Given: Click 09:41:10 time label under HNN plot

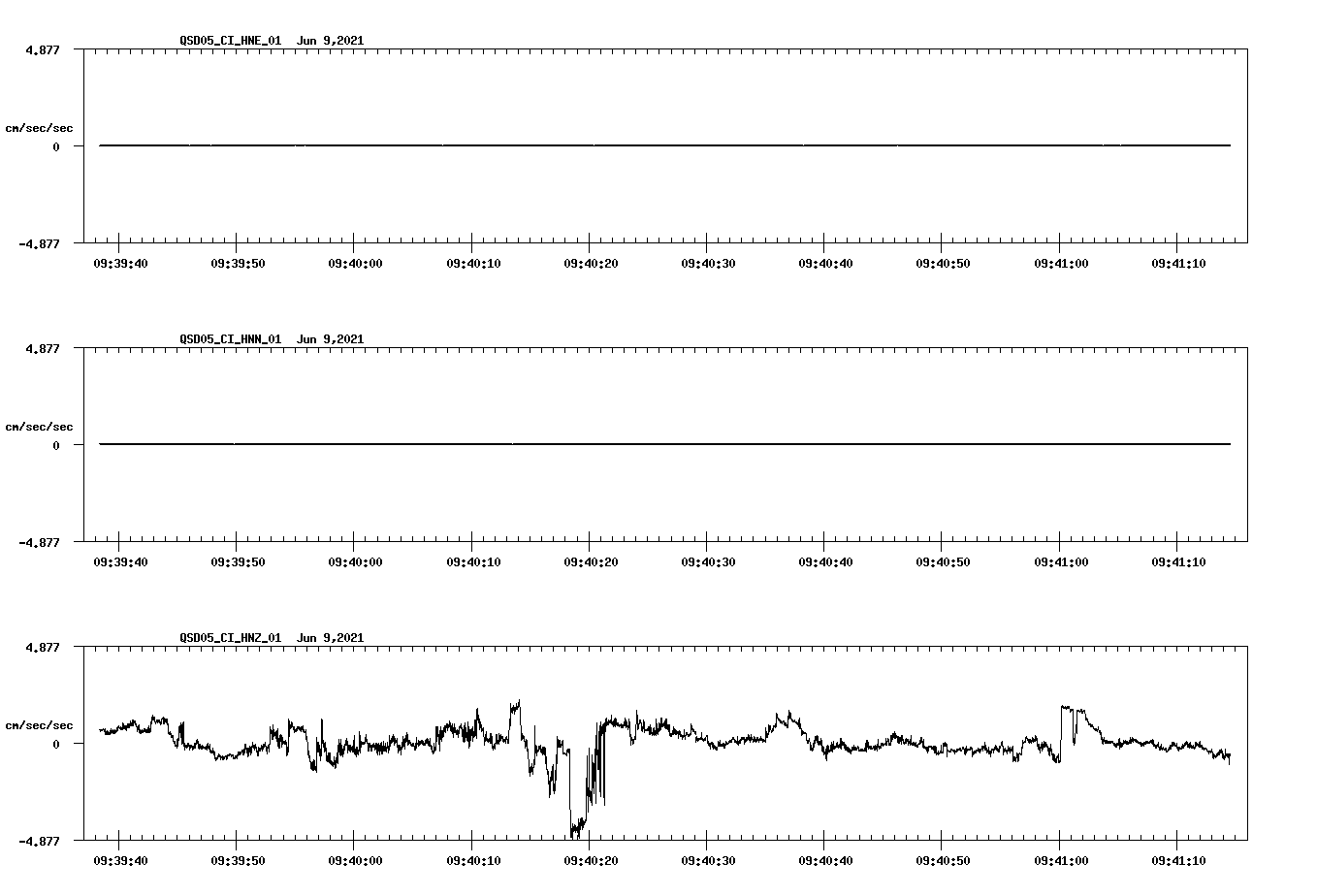Looking at the screenshot, I should (1178, 562).
